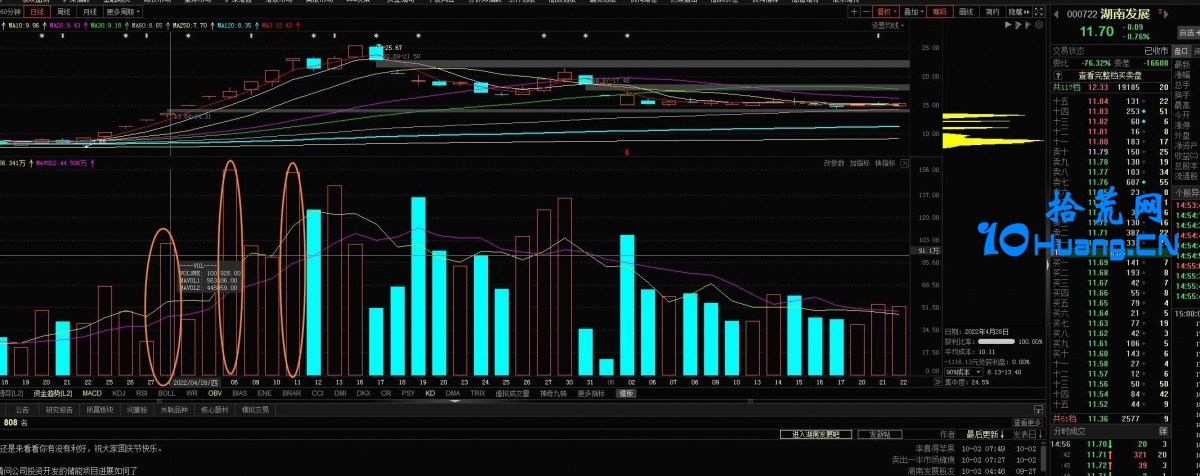The image size is (1200, 476).
Task: Select the RSI indicator tab
Action: point(142,394)
